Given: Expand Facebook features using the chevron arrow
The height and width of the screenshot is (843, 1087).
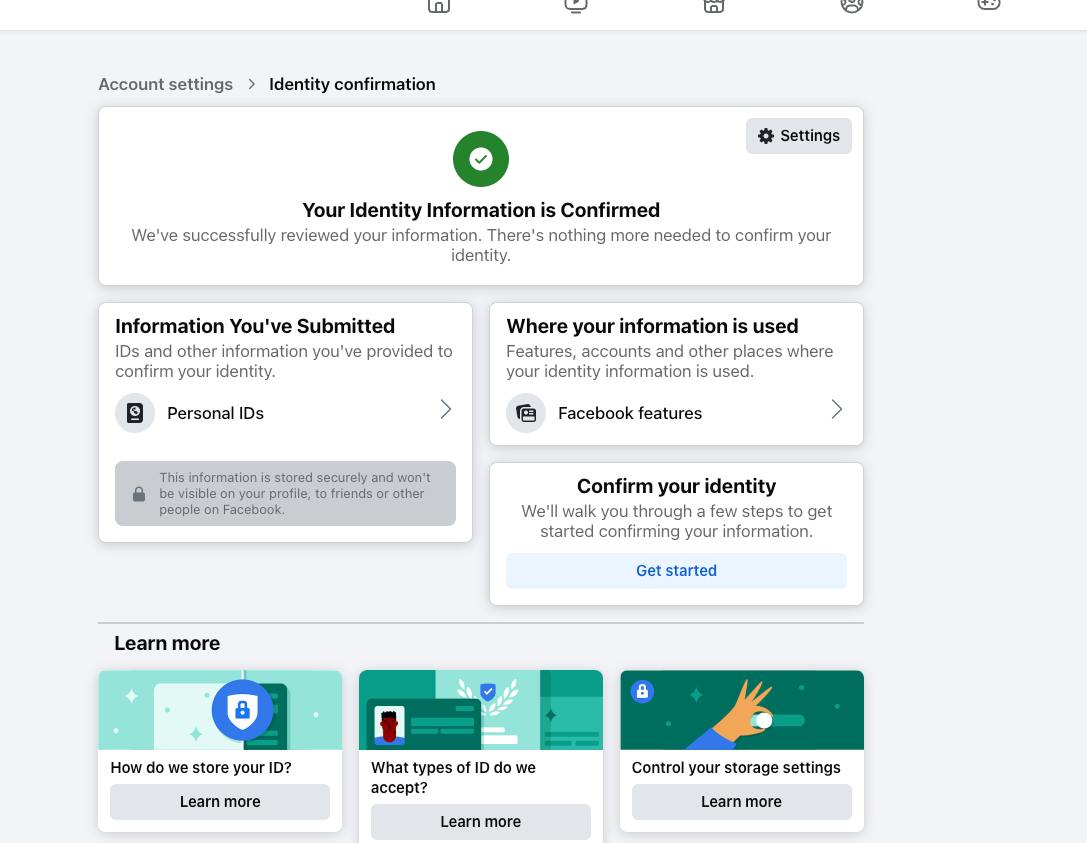Looking at the screenshot, I should 837,410.
